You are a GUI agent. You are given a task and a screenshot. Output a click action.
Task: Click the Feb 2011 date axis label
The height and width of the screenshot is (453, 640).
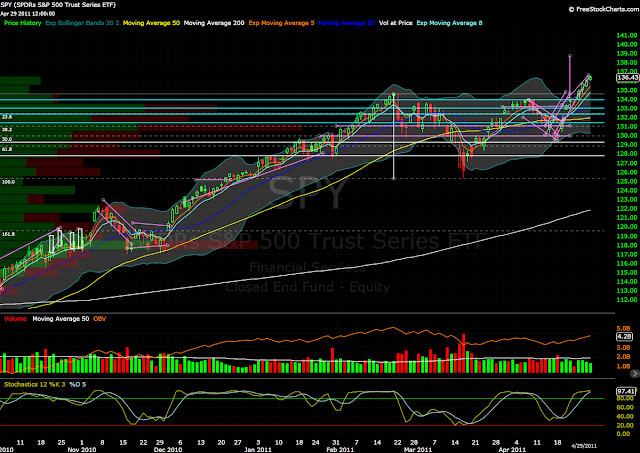[341, 449]
